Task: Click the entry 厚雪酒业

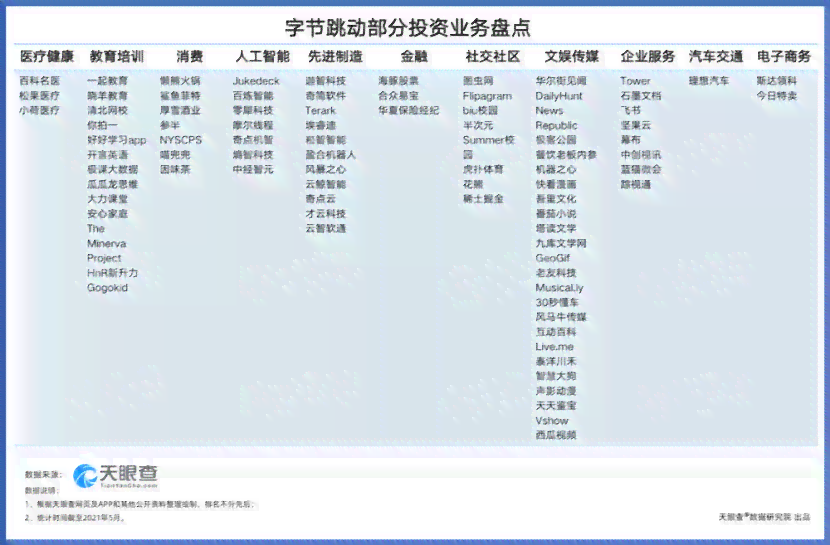Action: click(x=181, y=111)
